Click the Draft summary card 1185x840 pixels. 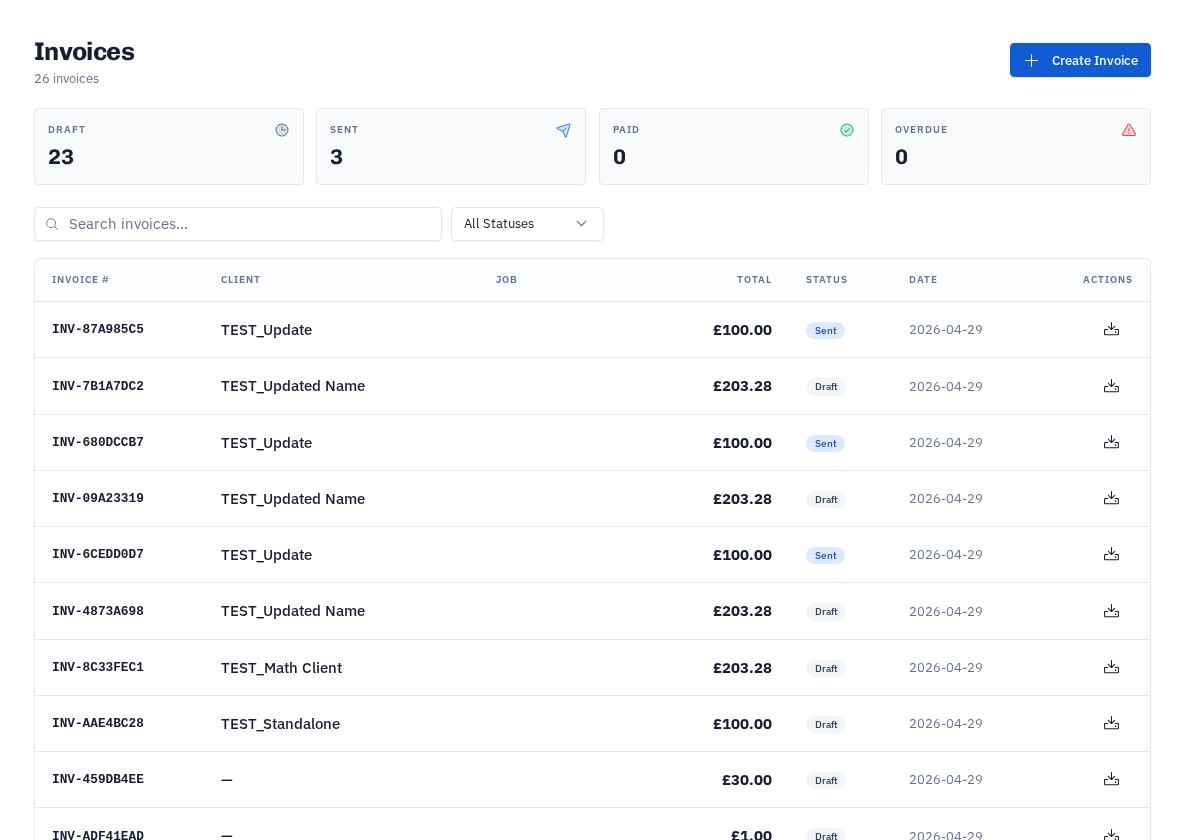click(169, 147)
